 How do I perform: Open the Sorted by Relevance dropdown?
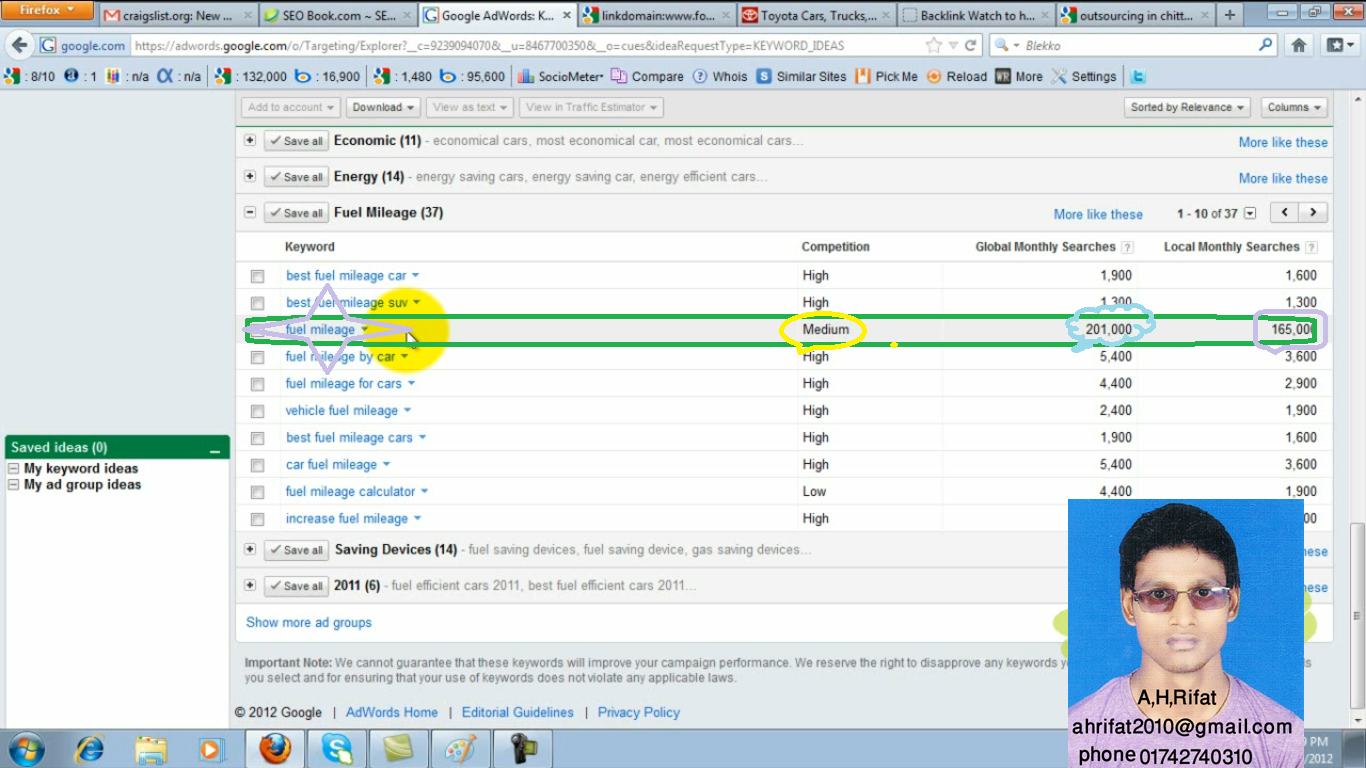[1187, 108]
